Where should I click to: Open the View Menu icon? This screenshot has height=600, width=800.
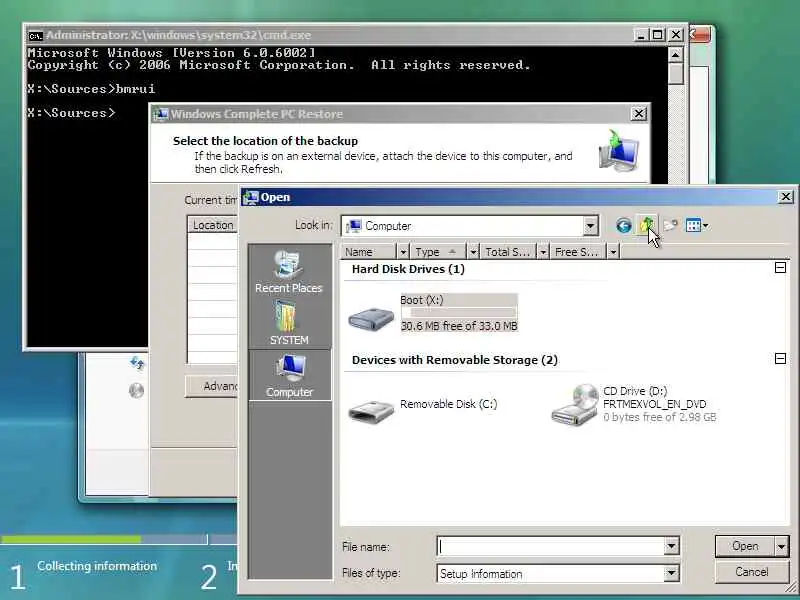[697, 225]
